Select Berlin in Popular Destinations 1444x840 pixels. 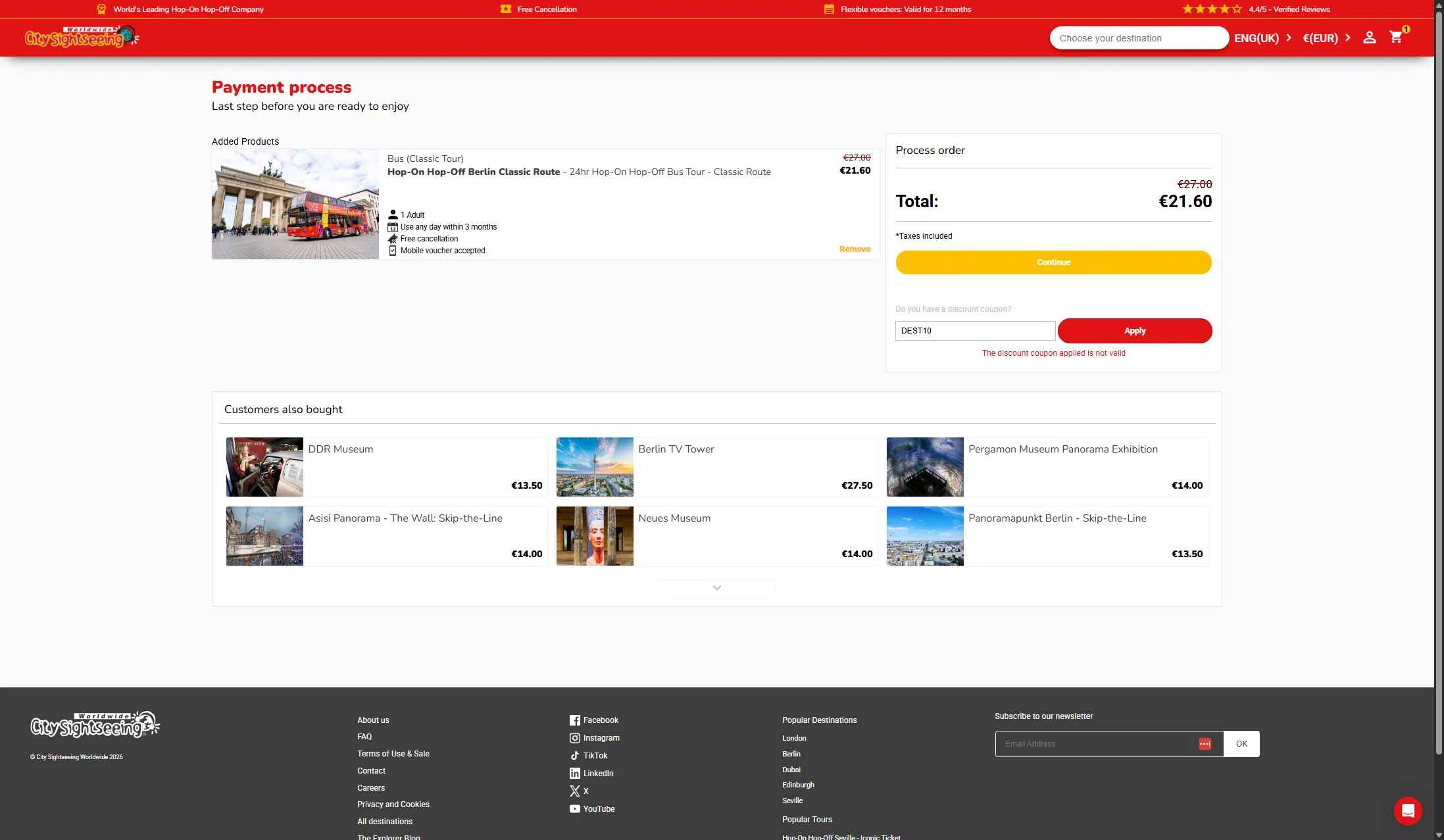point(791,754)
